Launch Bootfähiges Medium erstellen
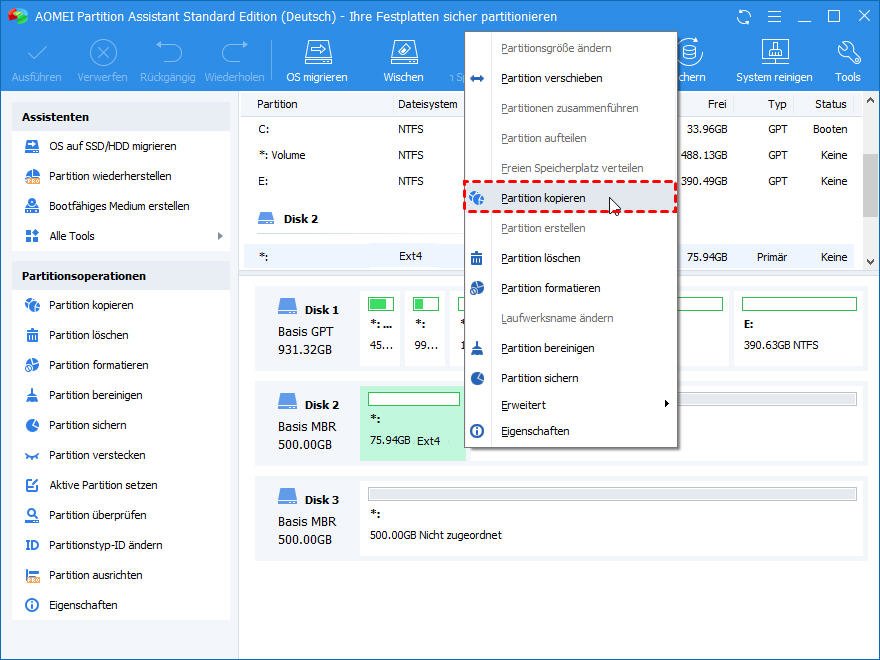 pos(119,206)
